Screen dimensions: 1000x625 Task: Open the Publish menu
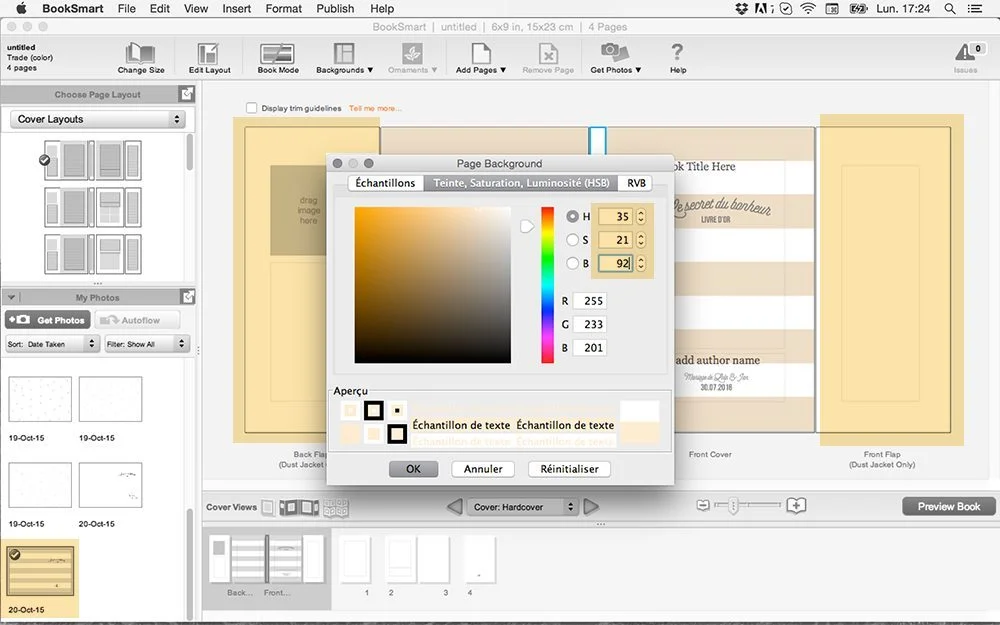click(335, 9)
